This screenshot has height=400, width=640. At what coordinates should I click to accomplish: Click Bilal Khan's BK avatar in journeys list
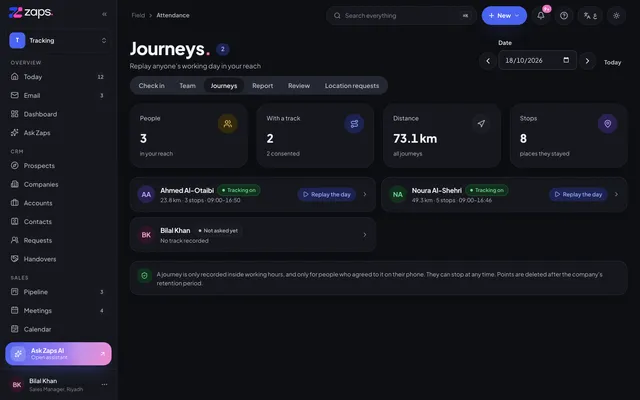[146, 235]
